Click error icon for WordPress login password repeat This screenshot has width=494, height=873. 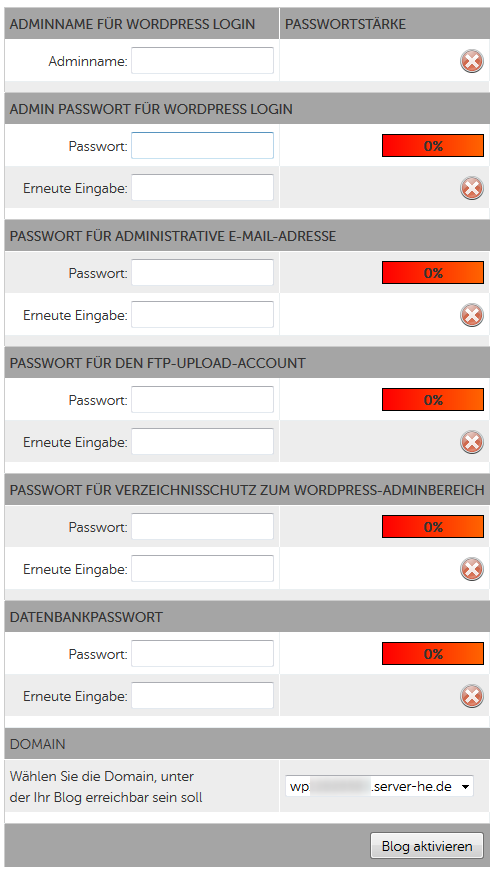coord(471,188)
